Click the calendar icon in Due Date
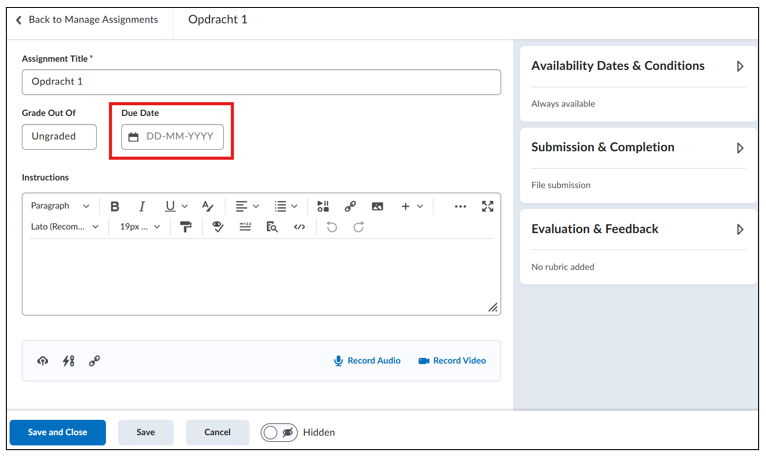 (133, 137)
